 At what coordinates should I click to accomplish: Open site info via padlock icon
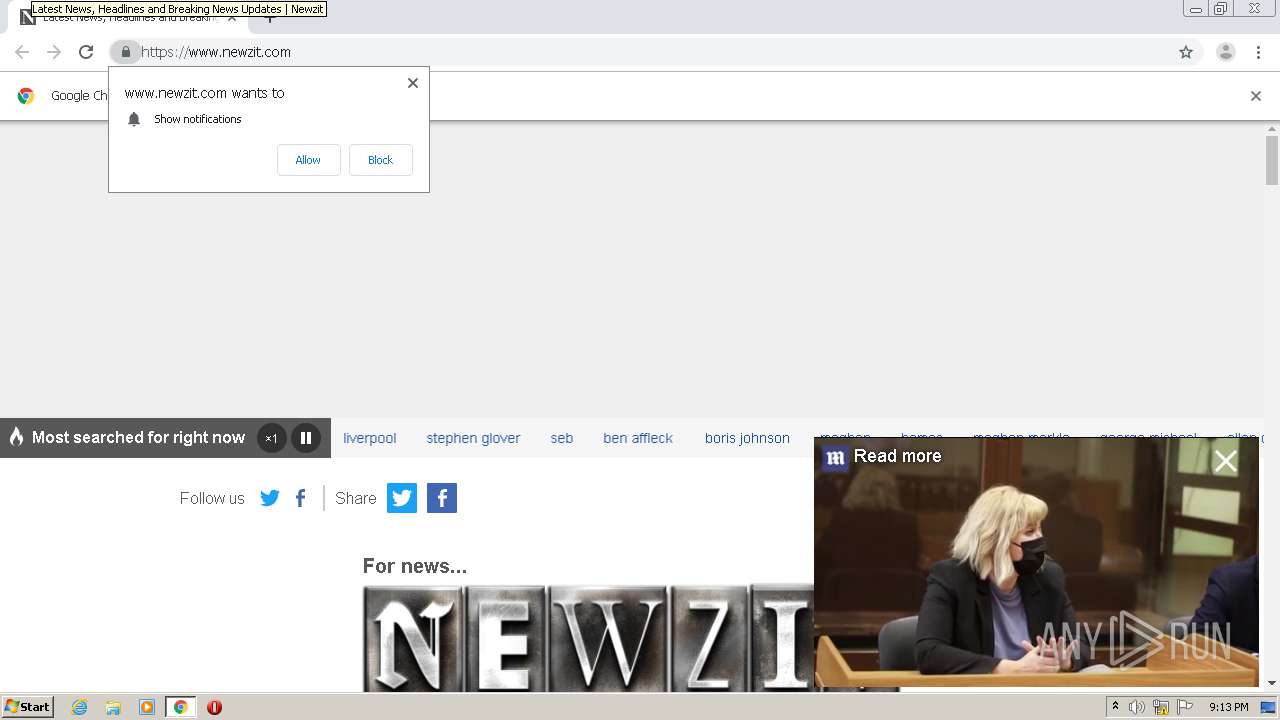(125, 52)
